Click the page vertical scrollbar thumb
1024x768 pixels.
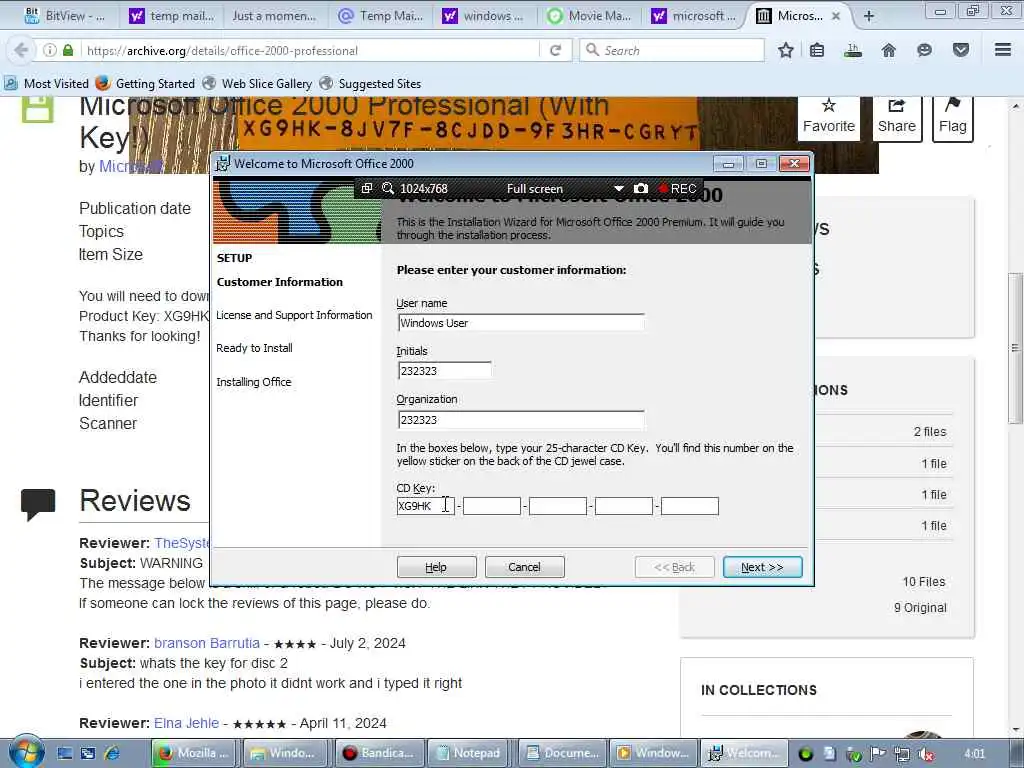pos(1015,348)
